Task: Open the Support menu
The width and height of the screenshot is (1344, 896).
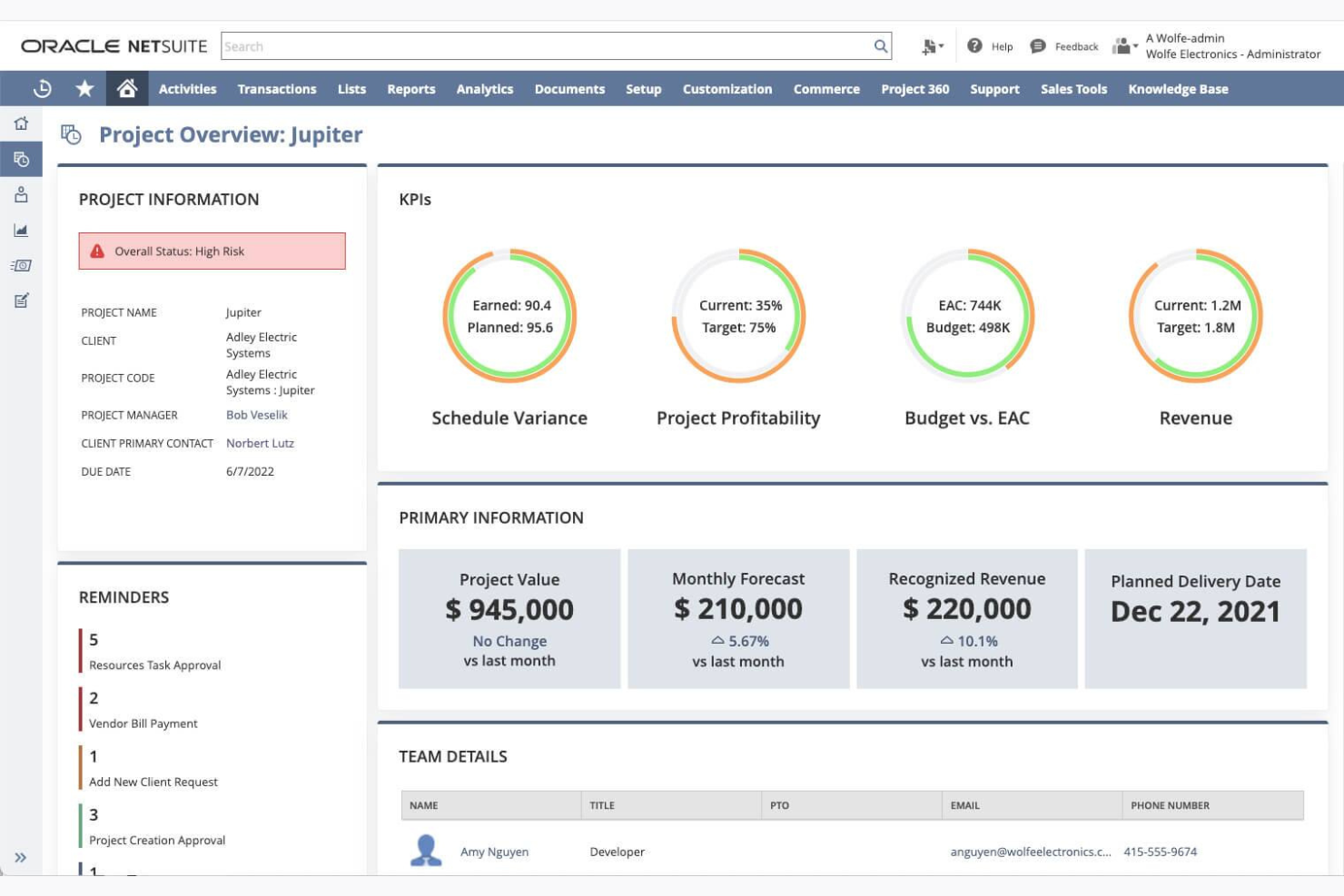Action: click(x=994, y=89)
